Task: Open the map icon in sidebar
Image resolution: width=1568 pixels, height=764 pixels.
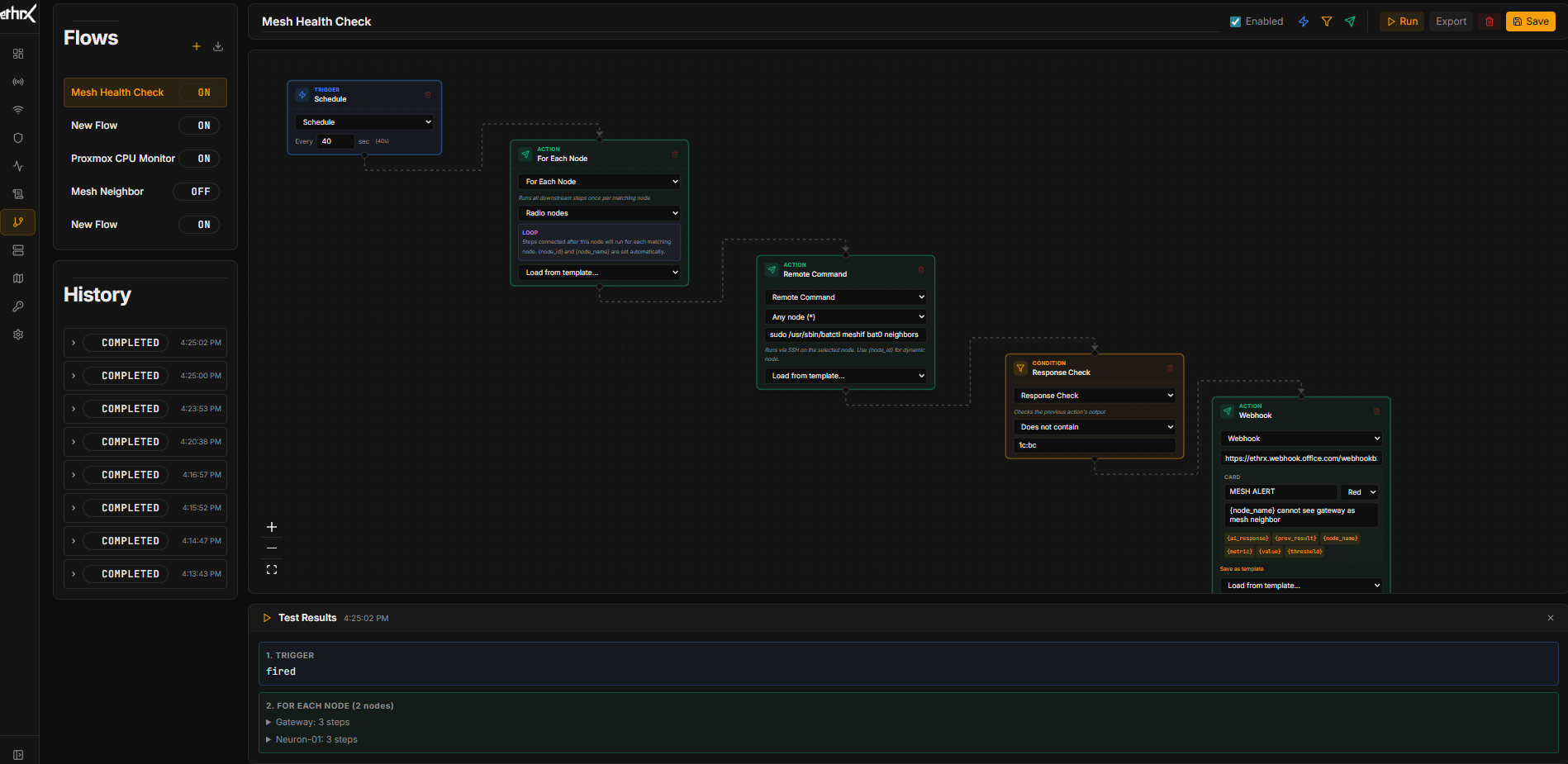Action: coord(18,278)
